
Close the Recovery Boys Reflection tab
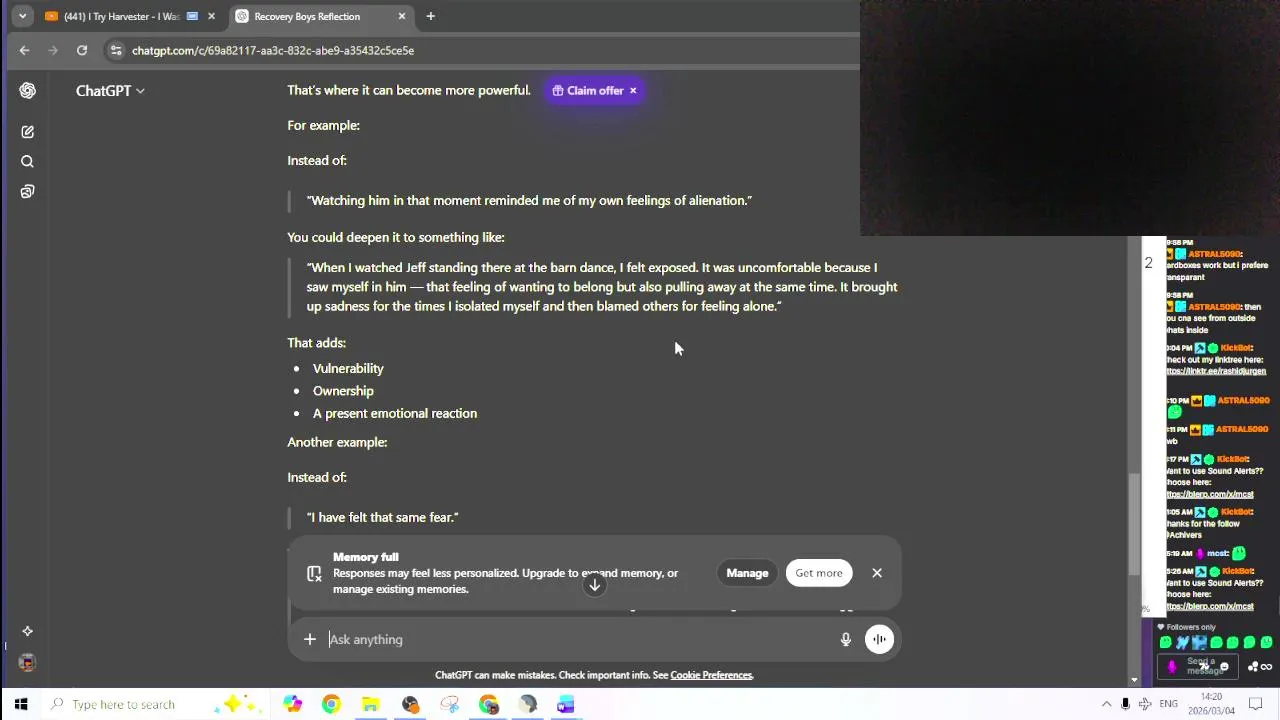[x=402, y=16]
